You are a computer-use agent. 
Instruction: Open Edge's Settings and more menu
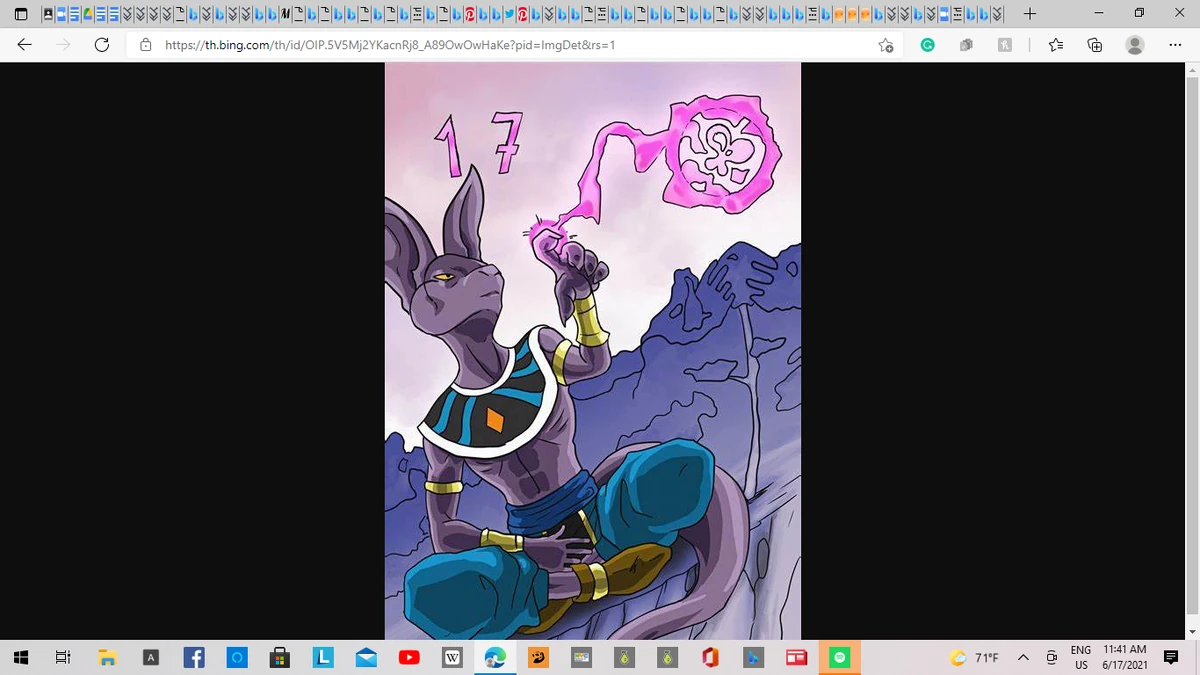pos(1175,45)
